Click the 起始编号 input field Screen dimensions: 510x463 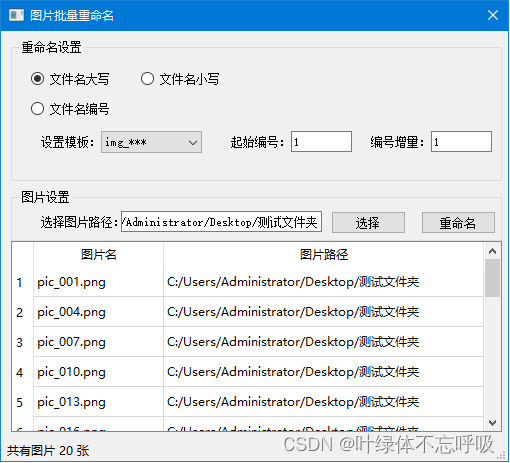pos(321,142)
